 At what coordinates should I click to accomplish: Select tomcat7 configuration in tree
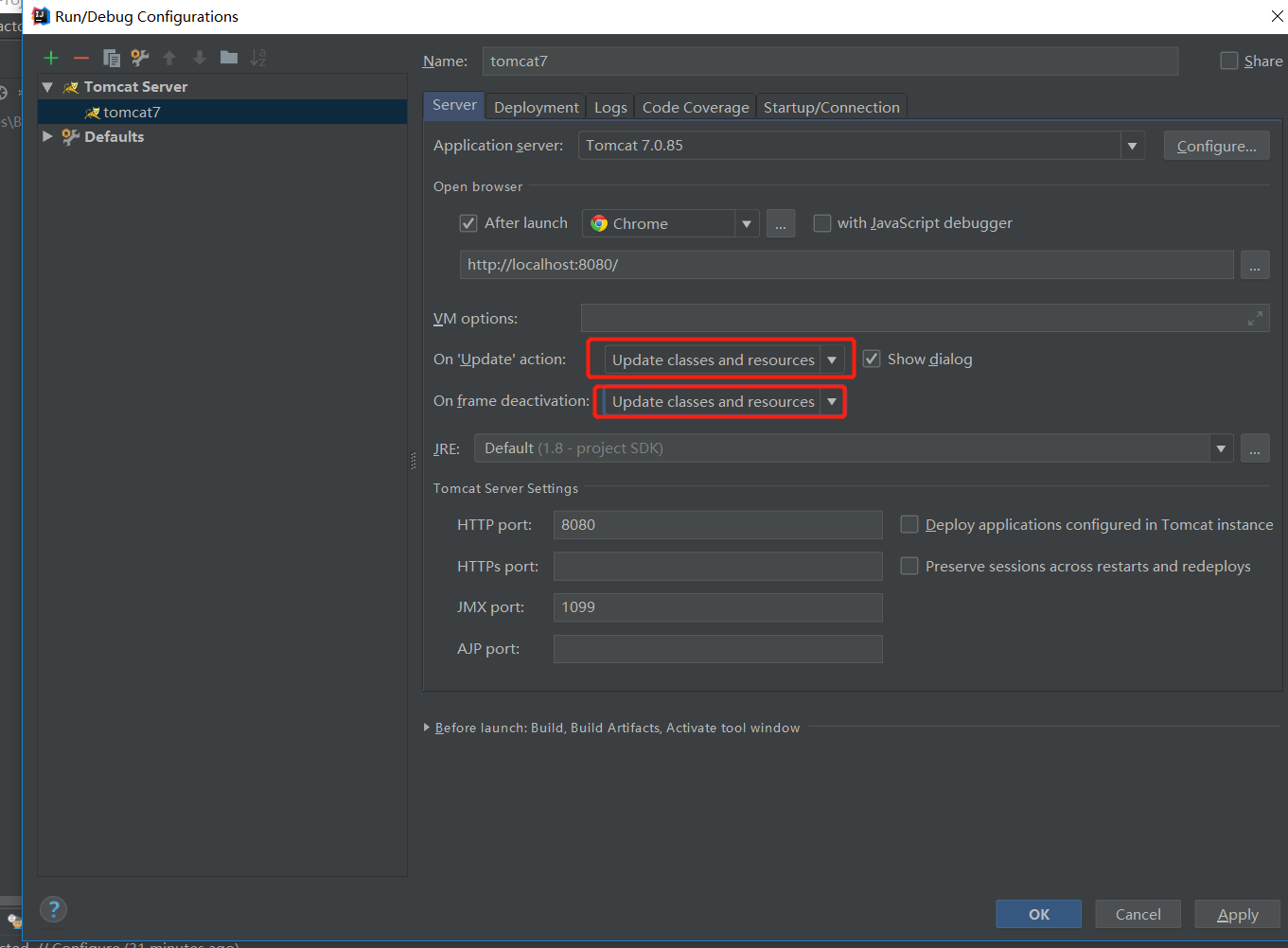tap(222, 112)
